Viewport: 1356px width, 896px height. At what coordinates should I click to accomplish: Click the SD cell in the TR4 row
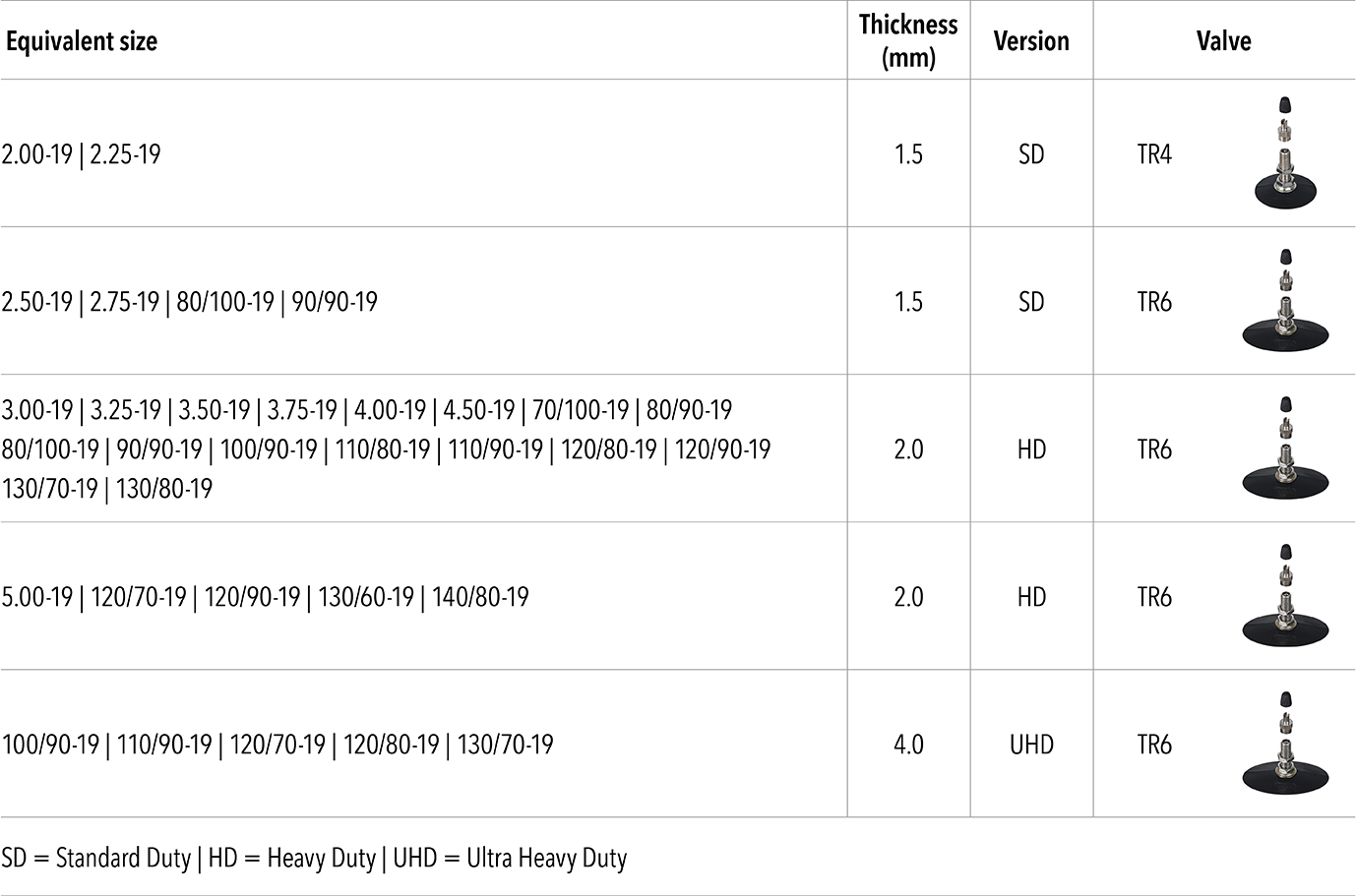(x=1031, y=154)
